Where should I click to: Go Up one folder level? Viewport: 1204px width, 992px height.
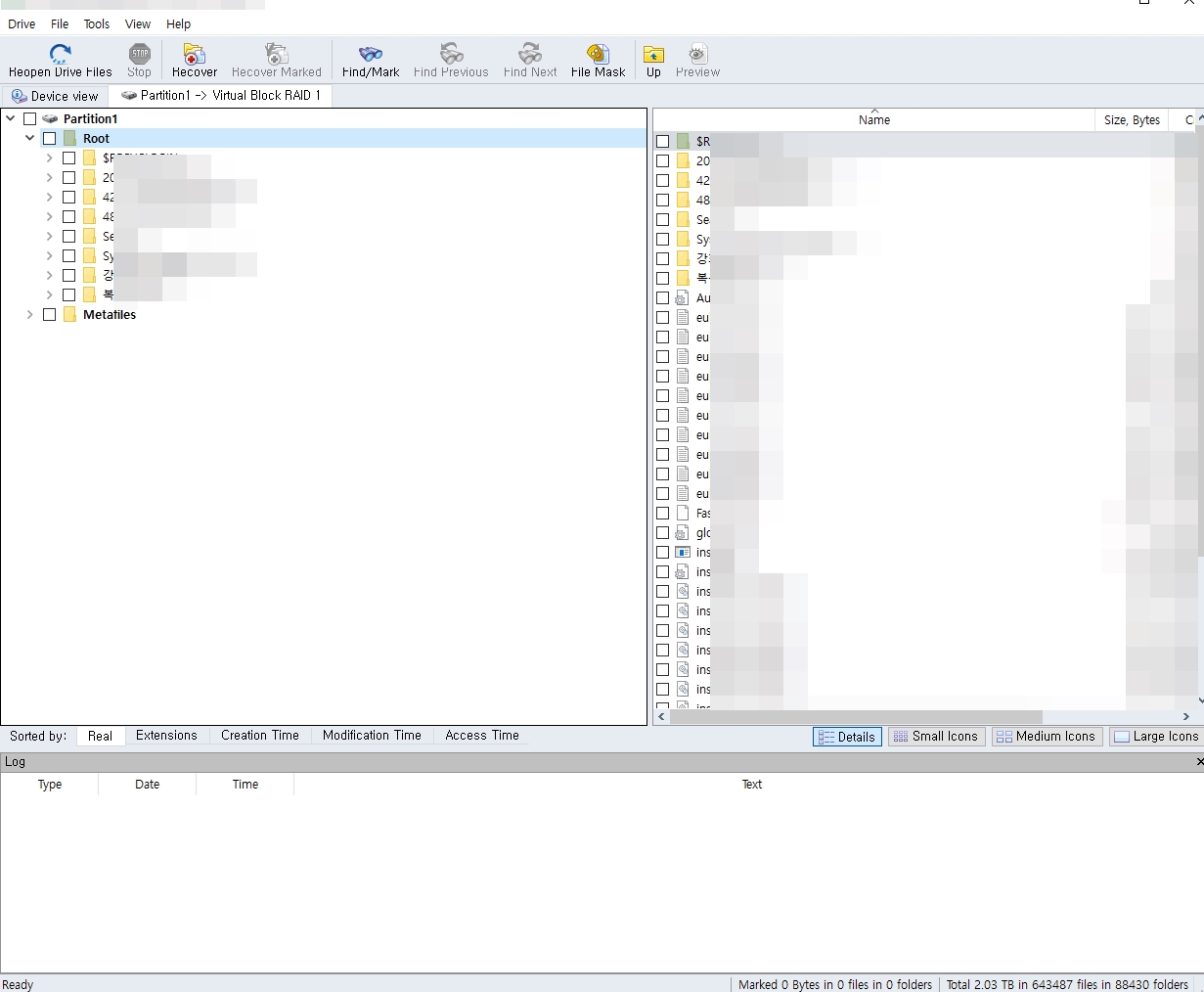[x=653, y=54]
